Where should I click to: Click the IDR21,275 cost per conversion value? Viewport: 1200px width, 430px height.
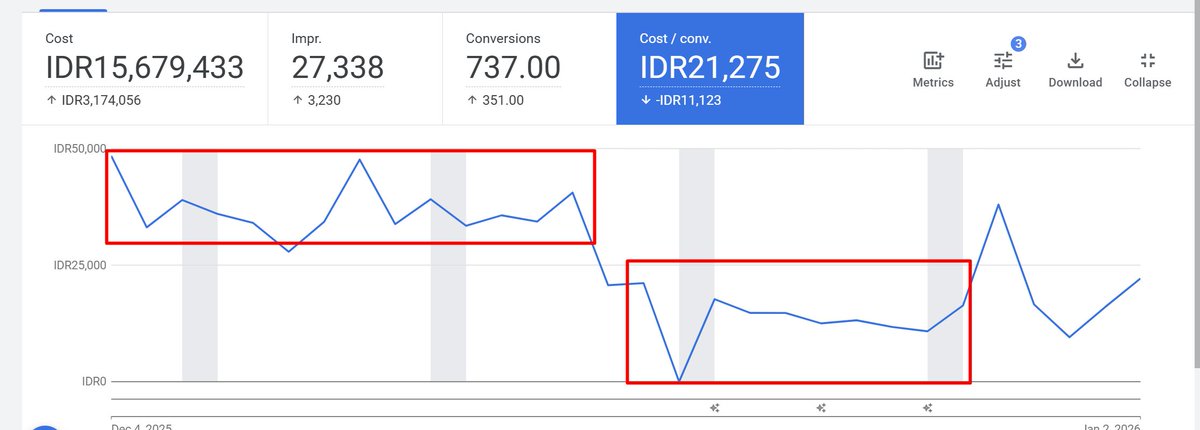coord(710,68)
